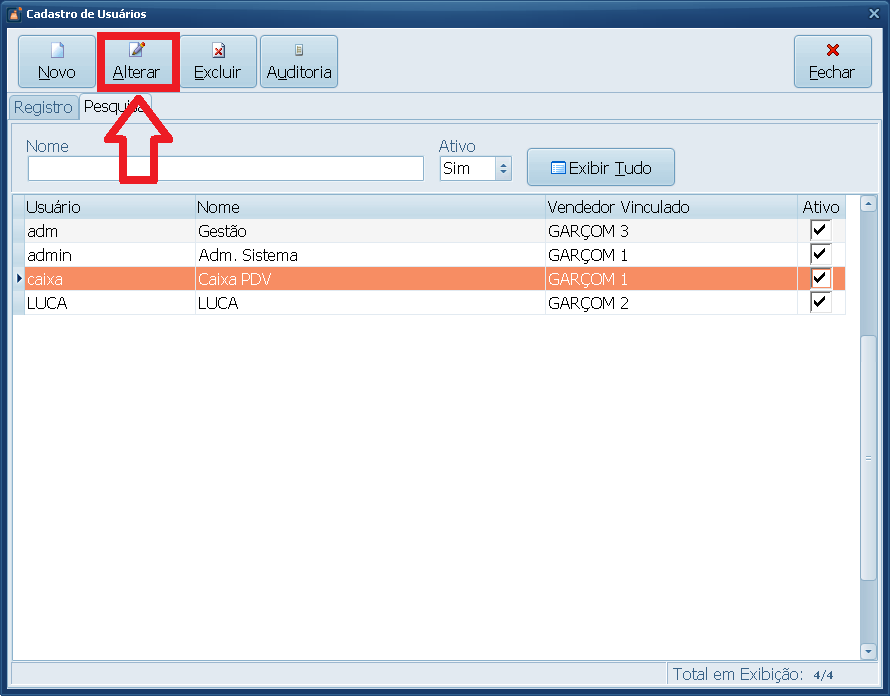Viewport: 890px width, 696px height.
Task: Toggle Ativo checkbox for admin user
Action: click(821, 254)
